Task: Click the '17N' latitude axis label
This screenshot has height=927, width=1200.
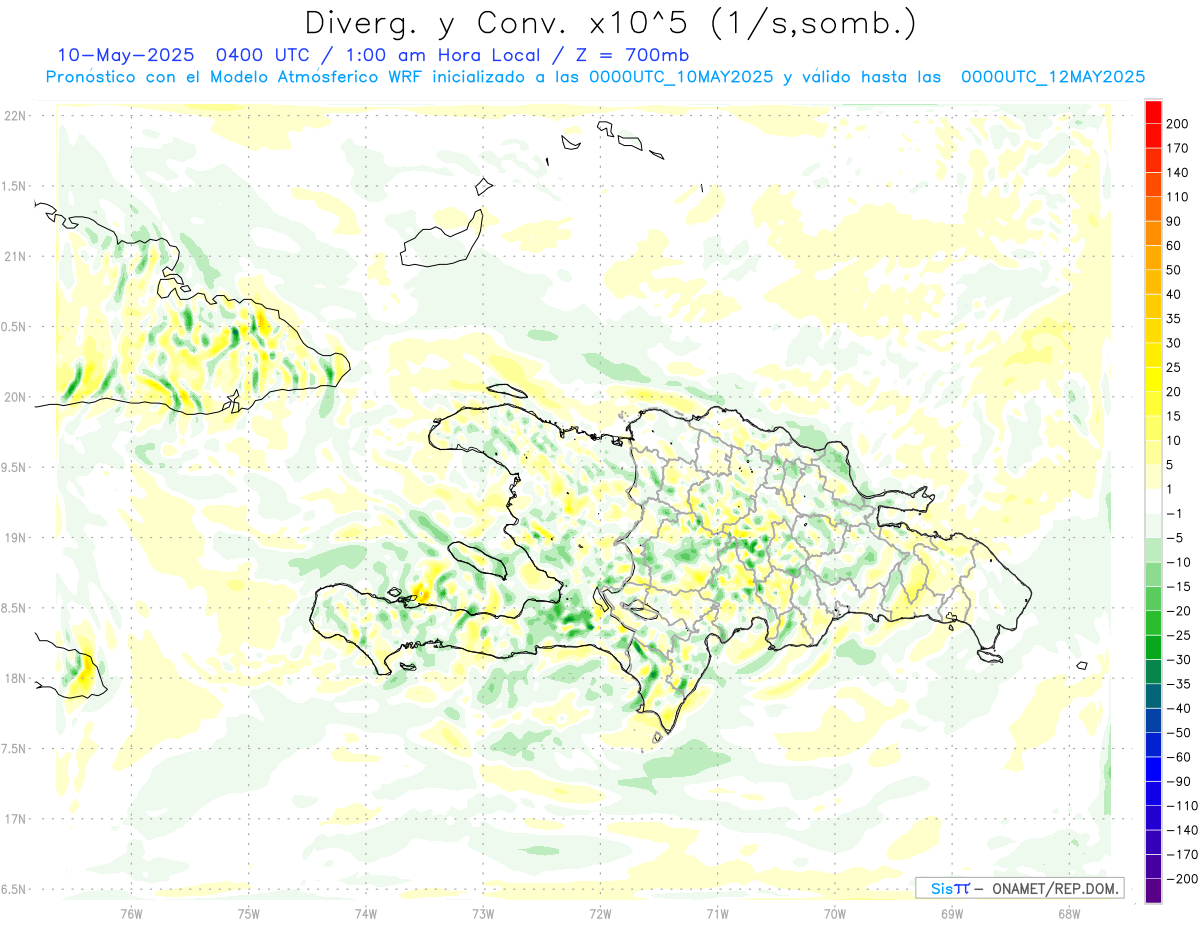Action: [x=14, y=819]
